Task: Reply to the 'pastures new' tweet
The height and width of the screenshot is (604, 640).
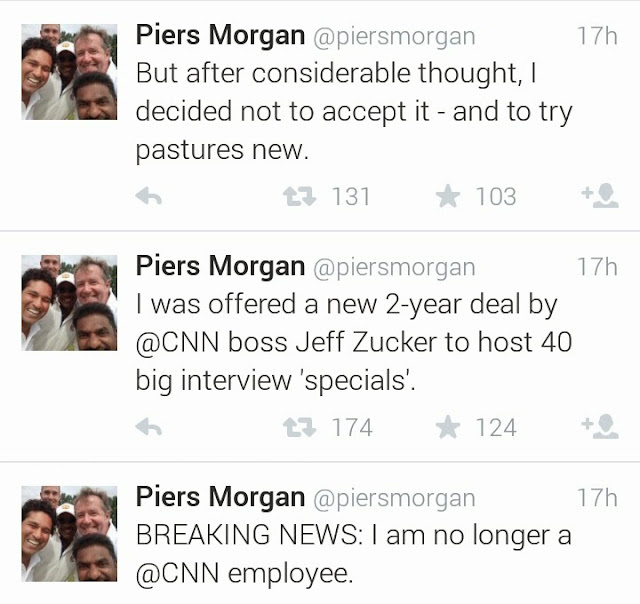Action: click(149, 197)
